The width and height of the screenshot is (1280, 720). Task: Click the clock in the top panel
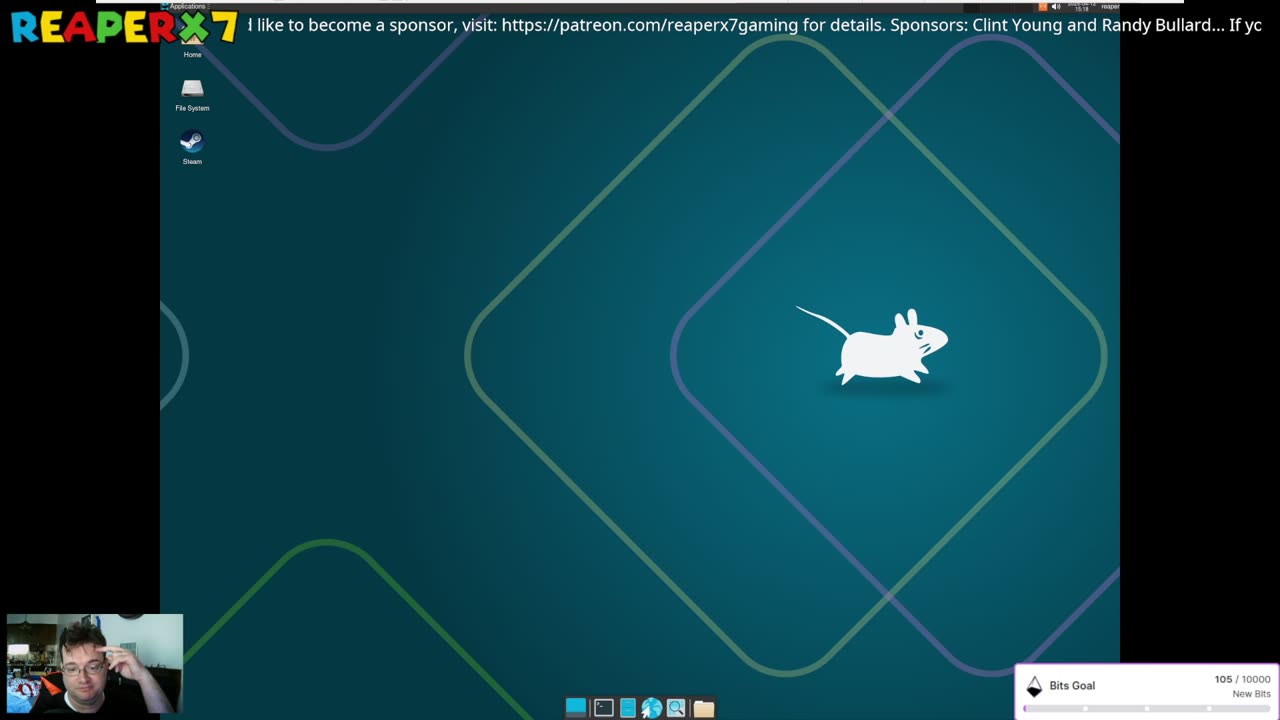[1081, 7]
